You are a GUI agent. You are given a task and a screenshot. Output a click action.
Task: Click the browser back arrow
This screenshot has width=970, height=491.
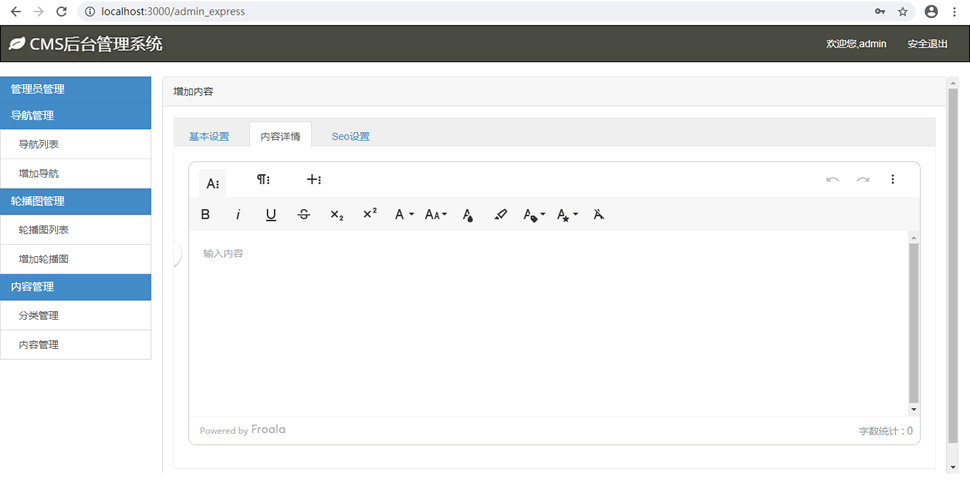(x=15, y=11)
